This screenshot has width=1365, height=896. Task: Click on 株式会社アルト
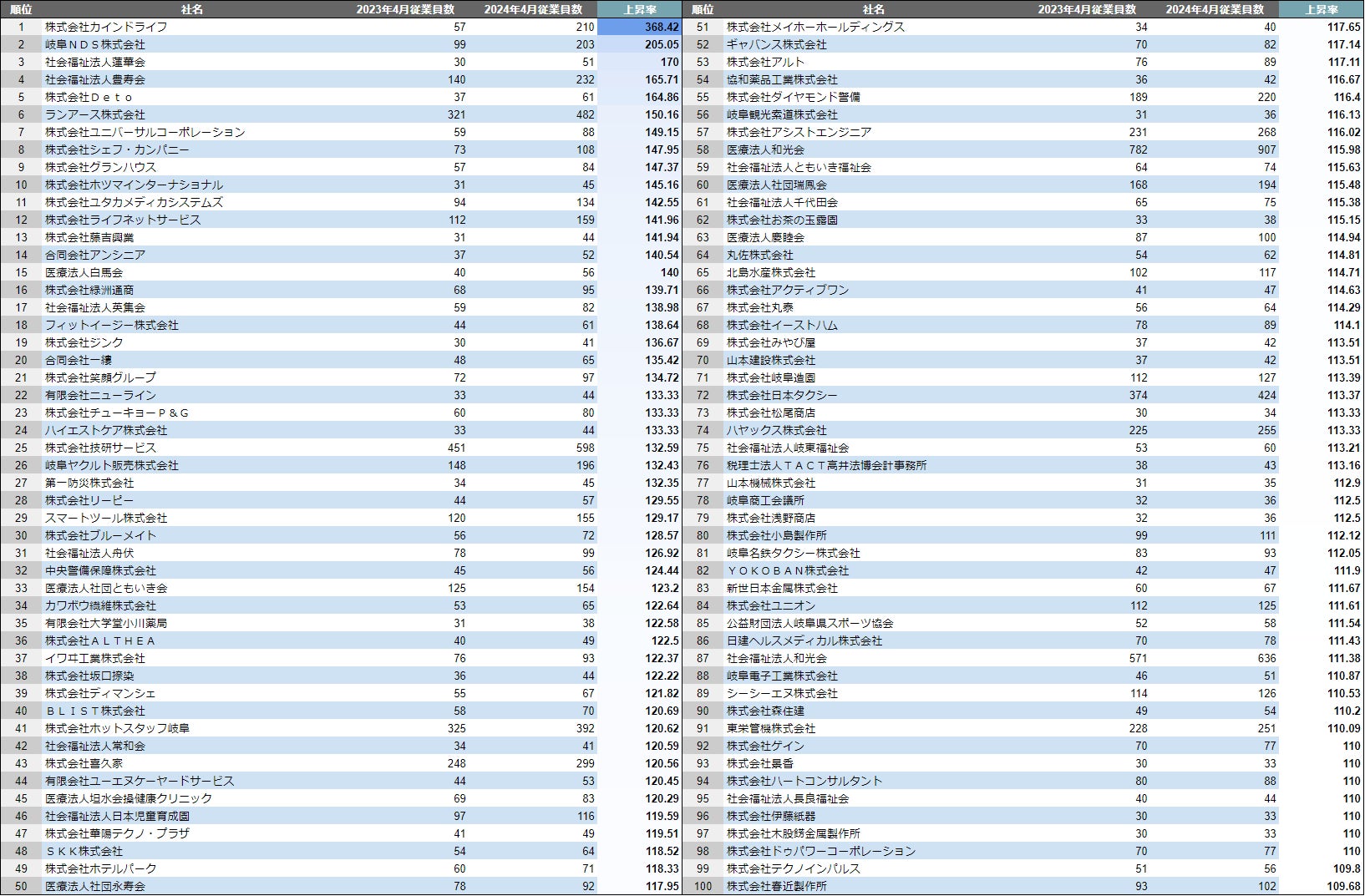pos(765,62)
